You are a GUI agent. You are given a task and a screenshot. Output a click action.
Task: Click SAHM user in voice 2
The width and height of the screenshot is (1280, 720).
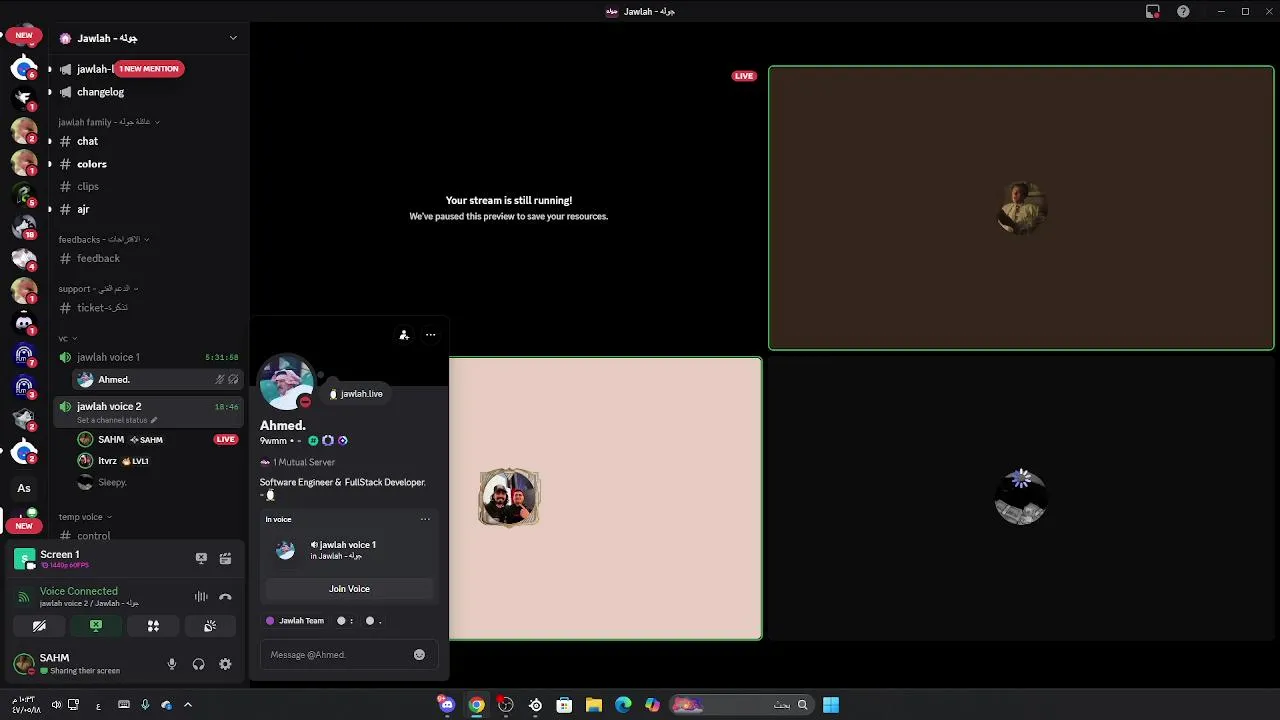tap(158, 440)
